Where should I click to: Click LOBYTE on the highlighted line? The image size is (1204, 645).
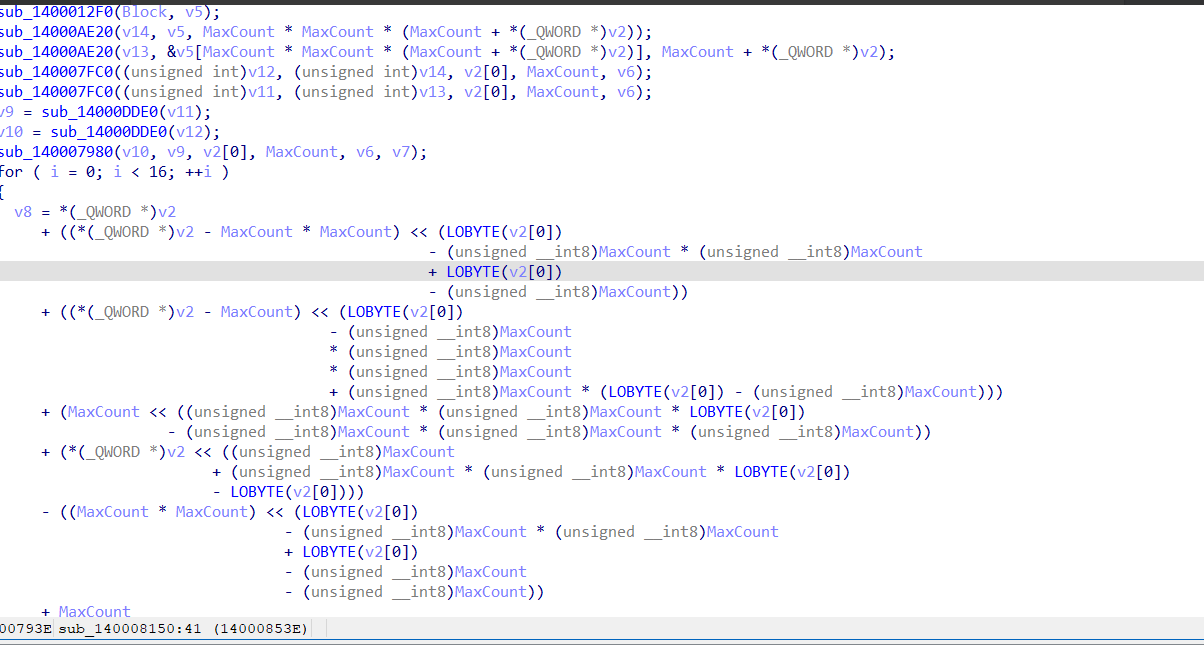473,272
